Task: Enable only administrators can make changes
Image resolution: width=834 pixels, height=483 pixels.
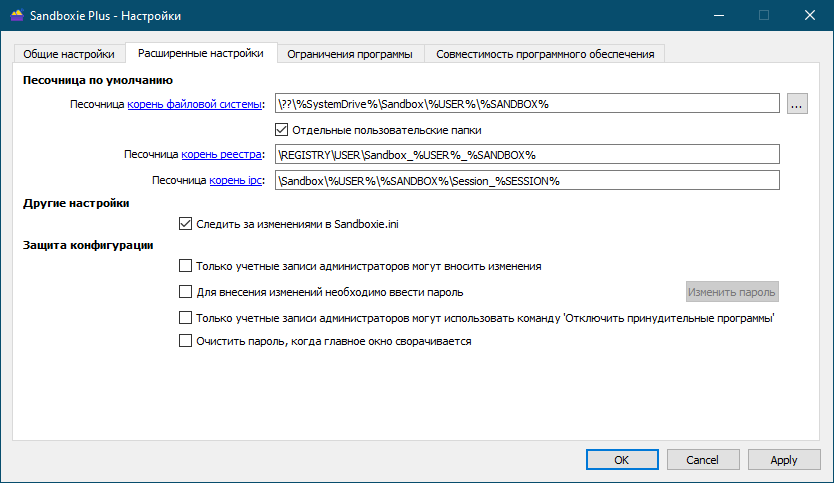Action: (x=185, y=265)
